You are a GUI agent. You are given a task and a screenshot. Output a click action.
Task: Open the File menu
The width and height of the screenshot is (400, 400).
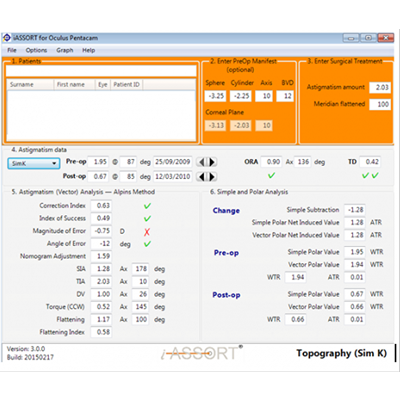(x=12, y=50)
